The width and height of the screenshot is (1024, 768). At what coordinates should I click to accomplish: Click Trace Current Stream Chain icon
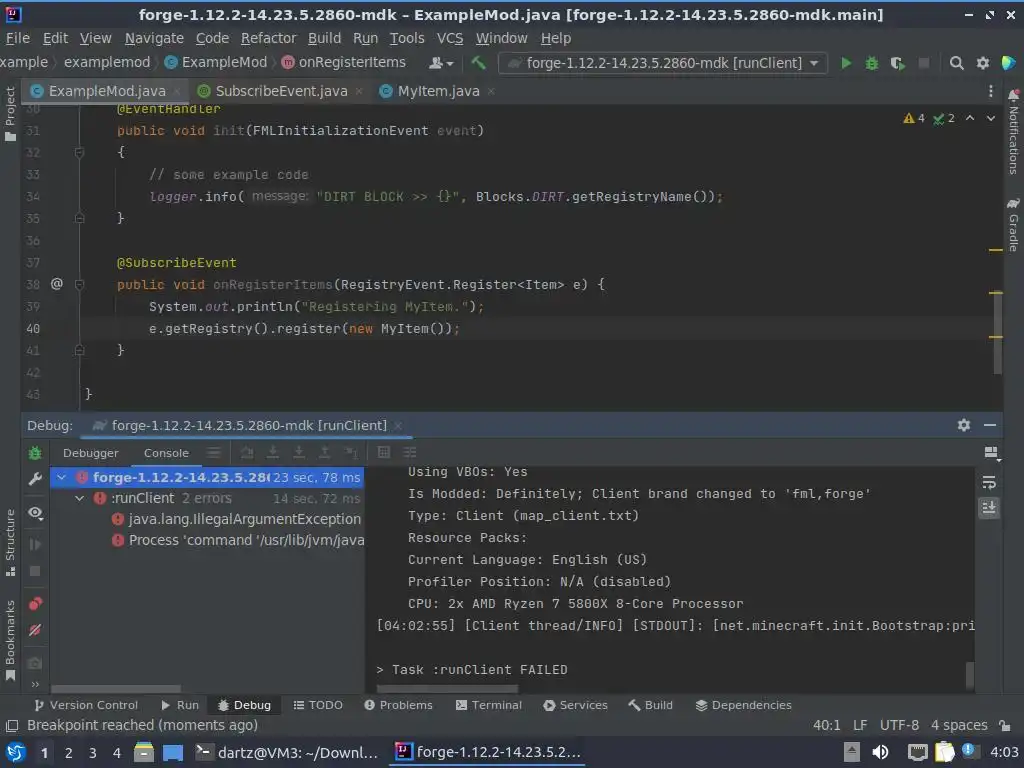(x=410, y=453)
